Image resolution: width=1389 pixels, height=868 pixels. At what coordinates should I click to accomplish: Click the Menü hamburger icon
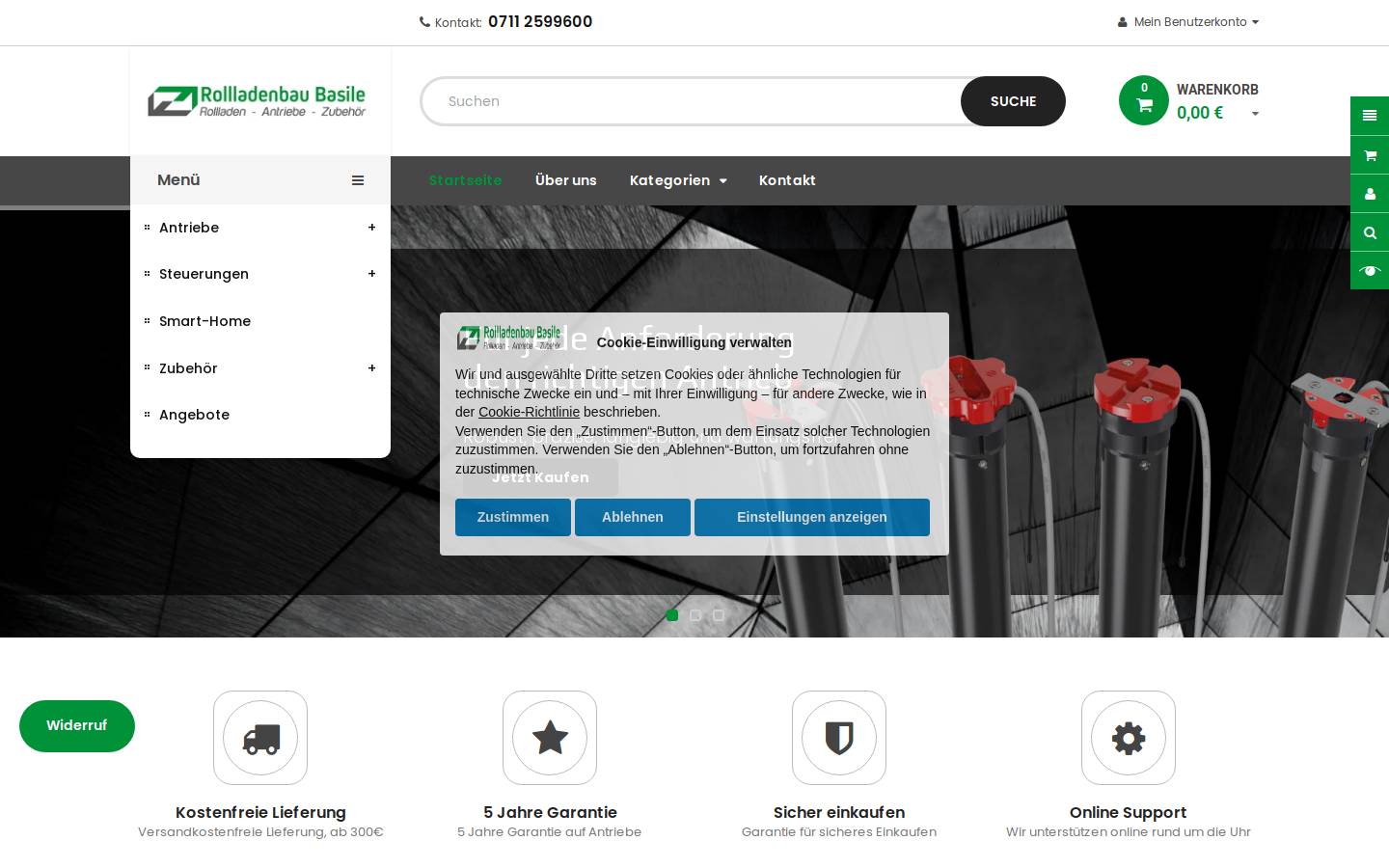click(358, 180)
